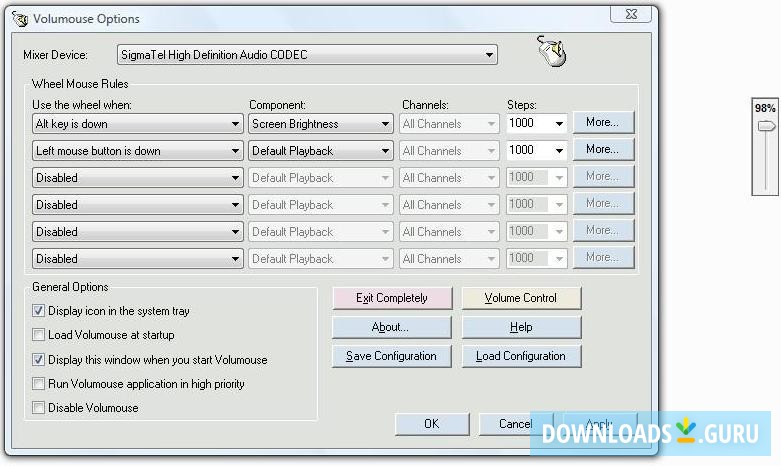The width and height of the screenshot is (781, 466).
Task: Toggle Display icon in the system tray
Action: tap(39, 311)
